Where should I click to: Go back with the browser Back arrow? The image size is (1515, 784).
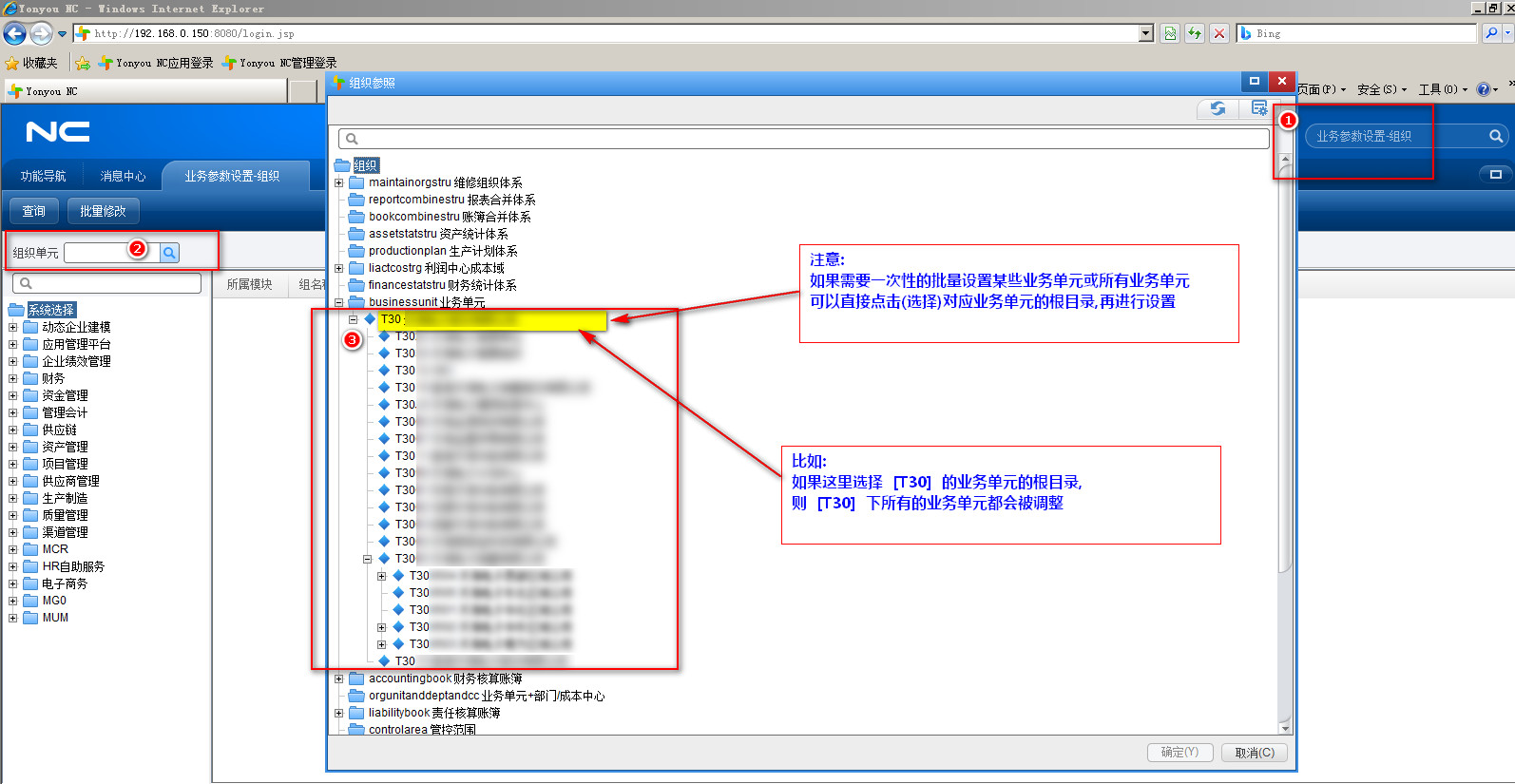click(x=15, y=34)
